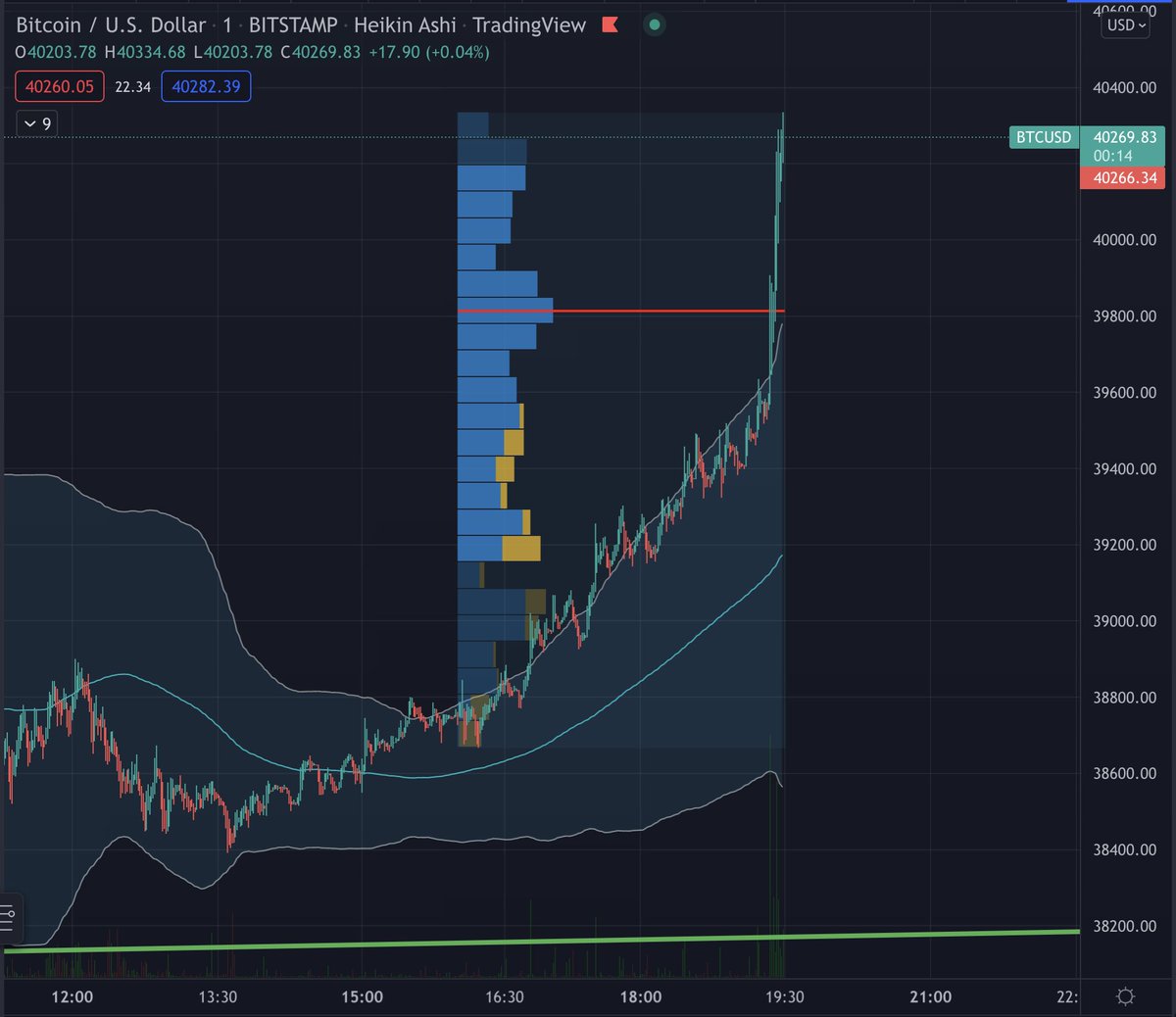Select the red point-of-control line

coord(620,311)
